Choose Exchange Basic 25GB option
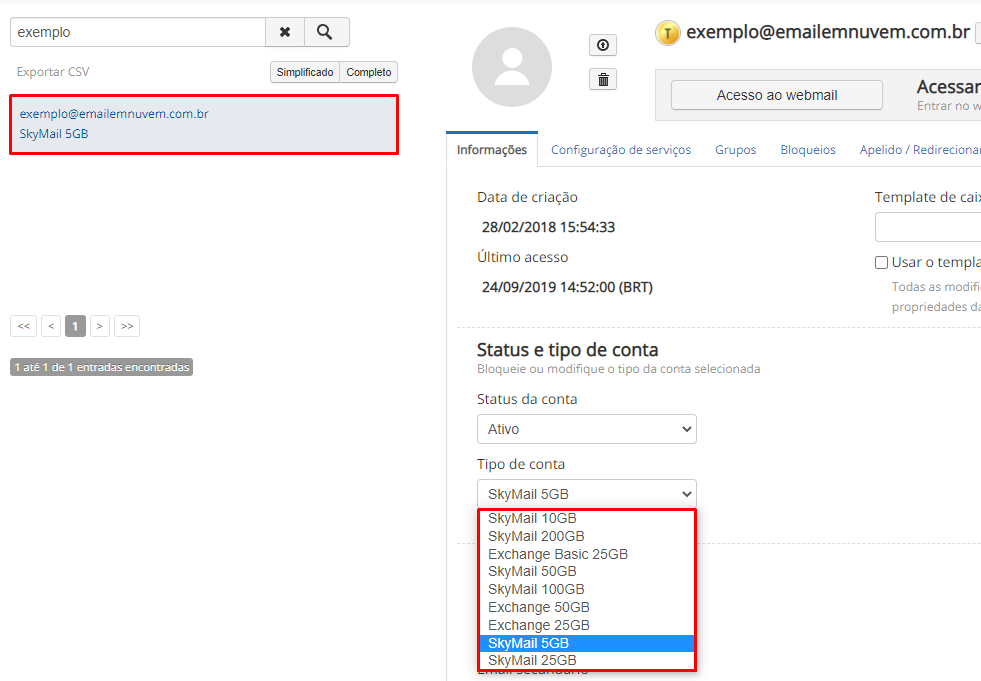981x681 pixels. click(x=587, y=554)
